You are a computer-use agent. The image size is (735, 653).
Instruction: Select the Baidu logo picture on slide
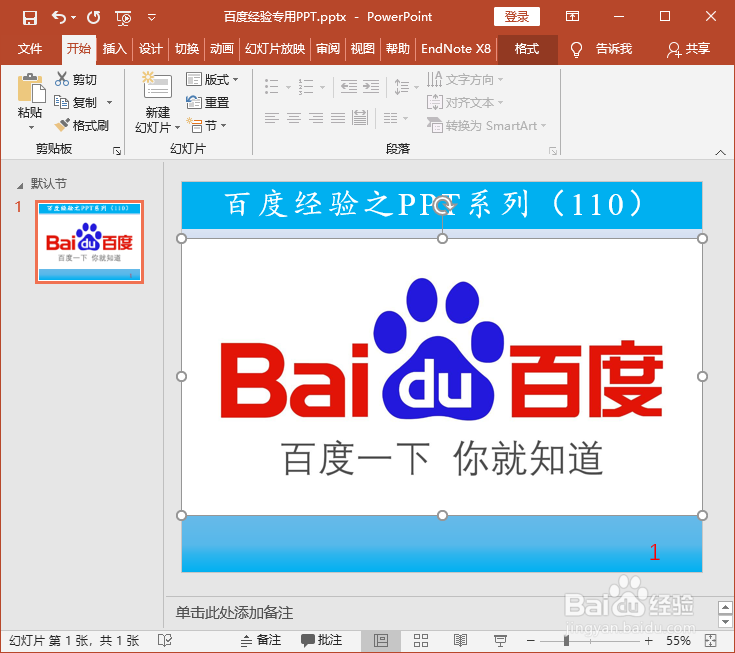point(442,377)
